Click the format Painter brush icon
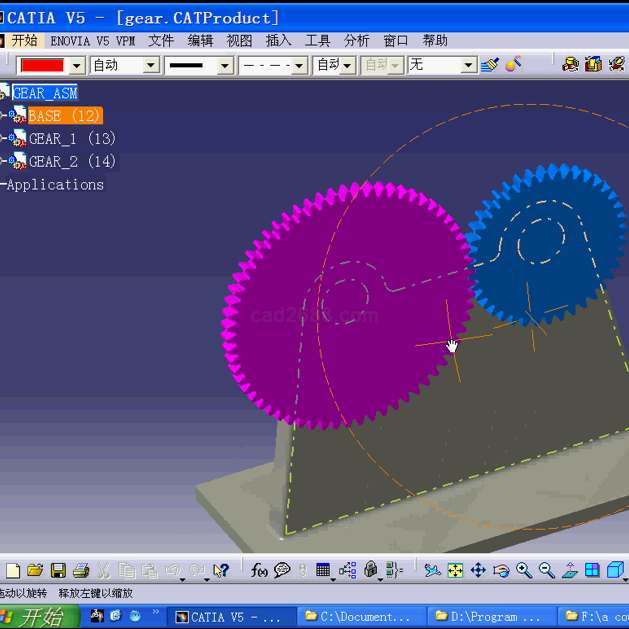Viewport: 629px width, 629px height. [x=489, y=65]
